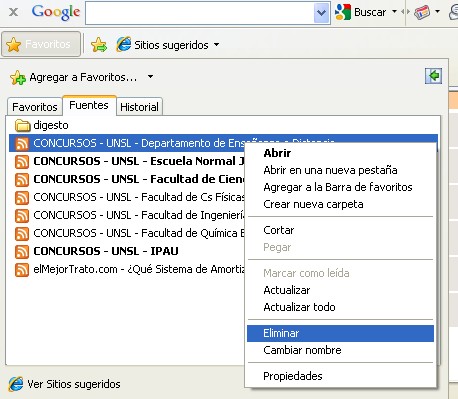Viewport: 458px width, 399px height.
Task: Choose Abrir en una nueva pestaña
Action: pyautogui.click(x=340, y=170)
